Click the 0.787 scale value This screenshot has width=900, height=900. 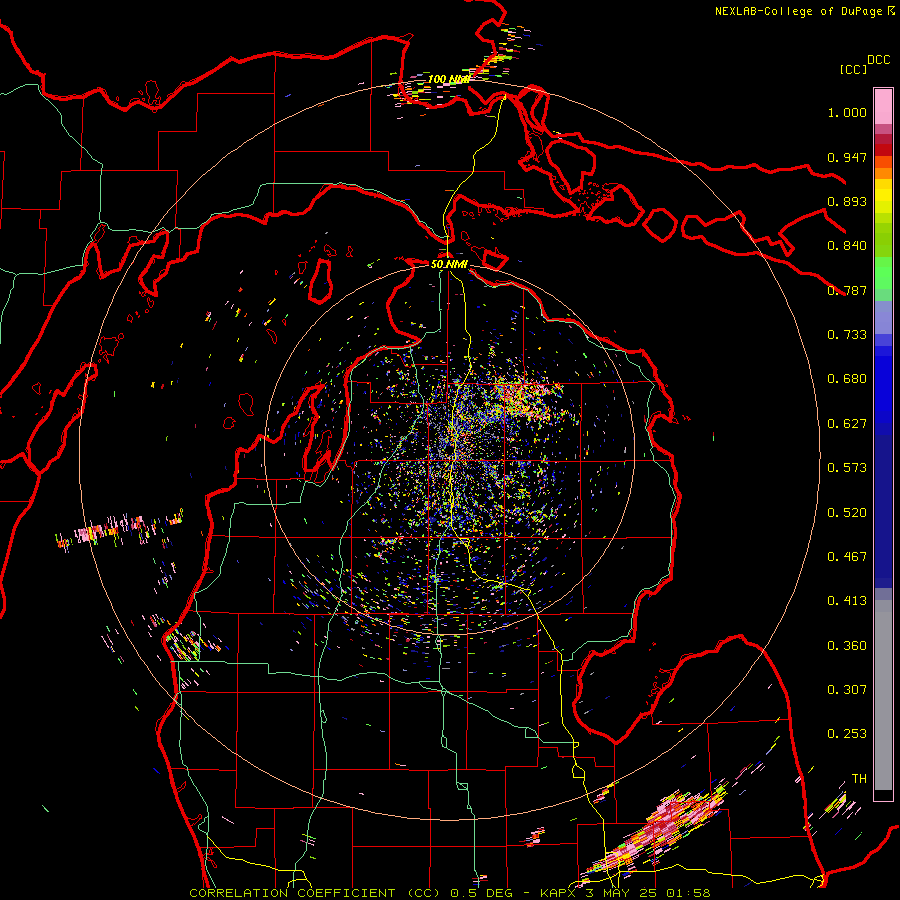point(847,290)
